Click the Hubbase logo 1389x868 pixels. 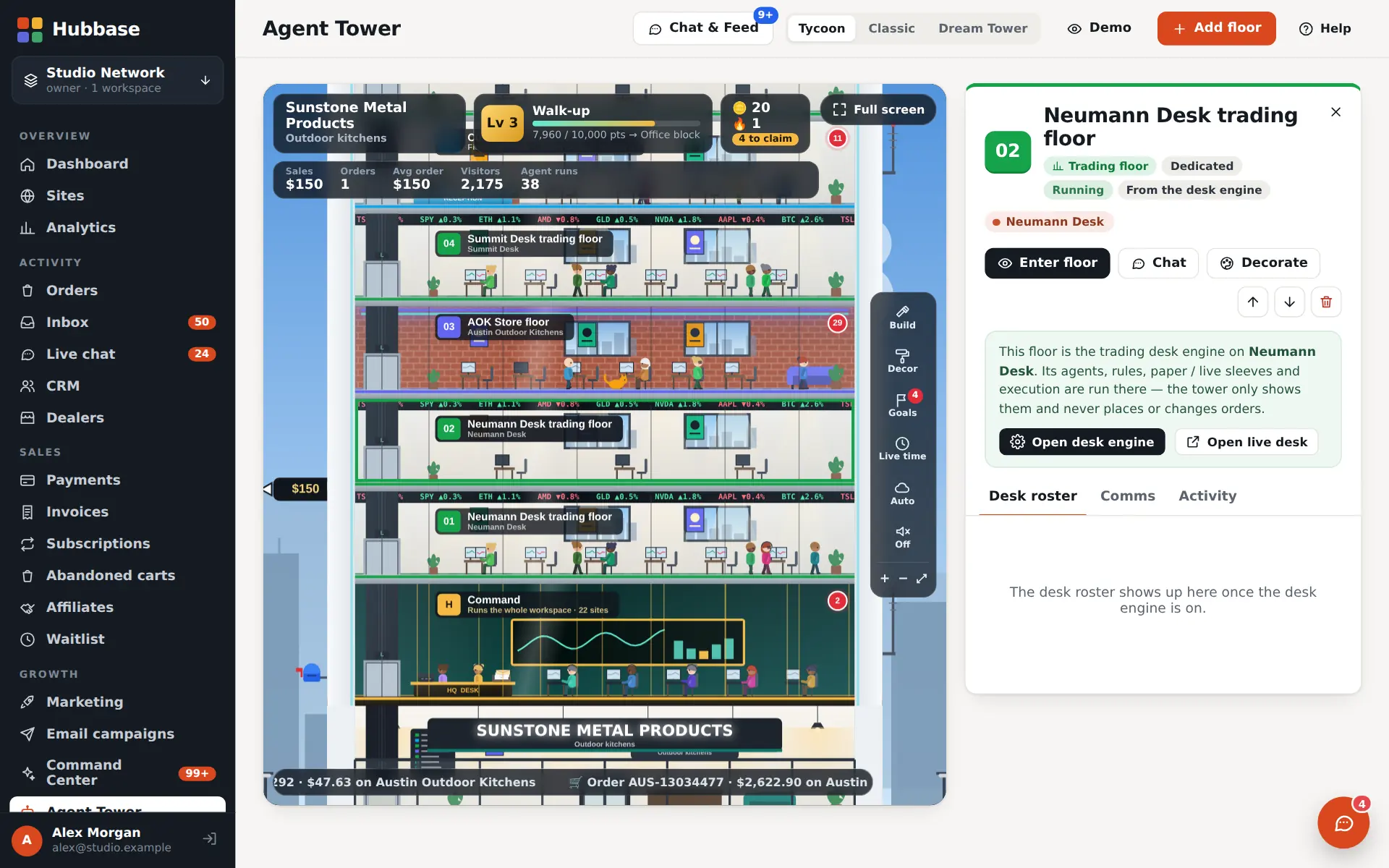[x=78, y=29]
